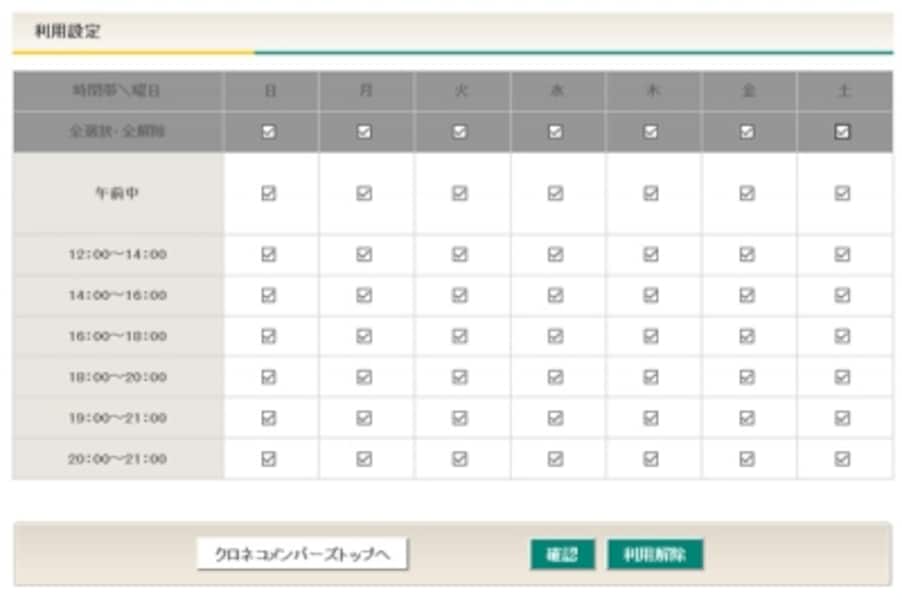The width and height of the screenshot is (902, 600).
Task: Click the 利用設定 section heading
Action: pos(67,31)
